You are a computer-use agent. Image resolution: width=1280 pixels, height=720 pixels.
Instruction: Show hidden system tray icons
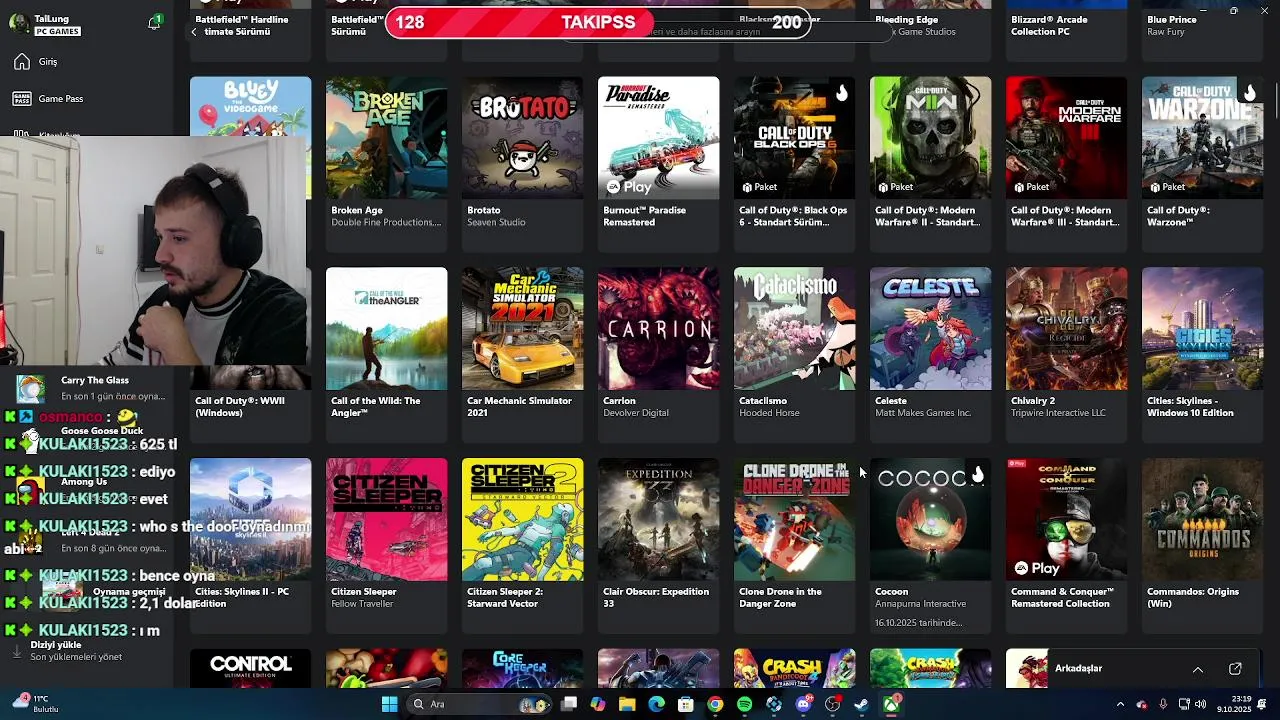pos(1120,704)
